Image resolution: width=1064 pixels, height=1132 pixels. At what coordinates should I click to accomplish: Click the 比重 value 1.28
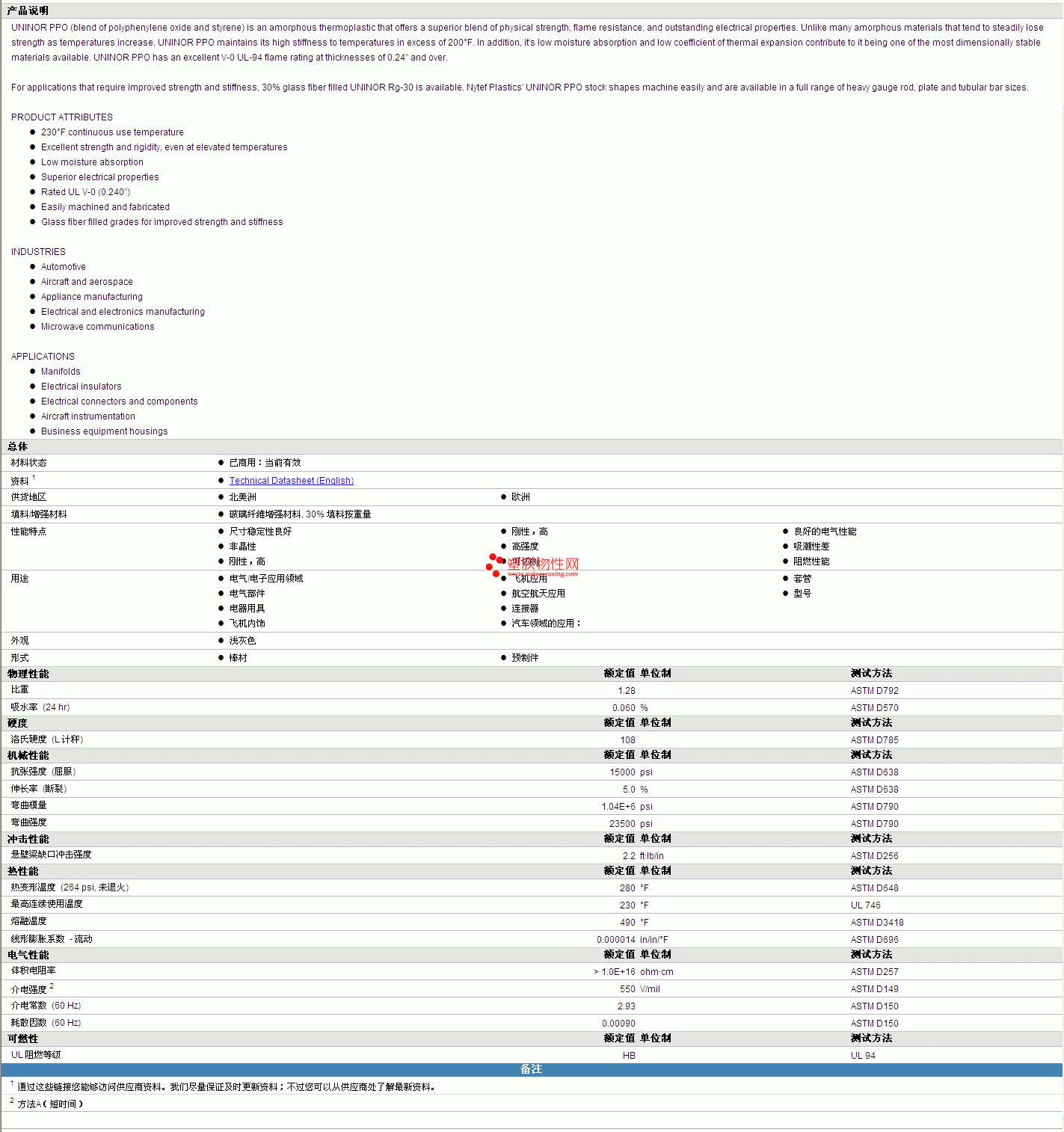(627, 691)
